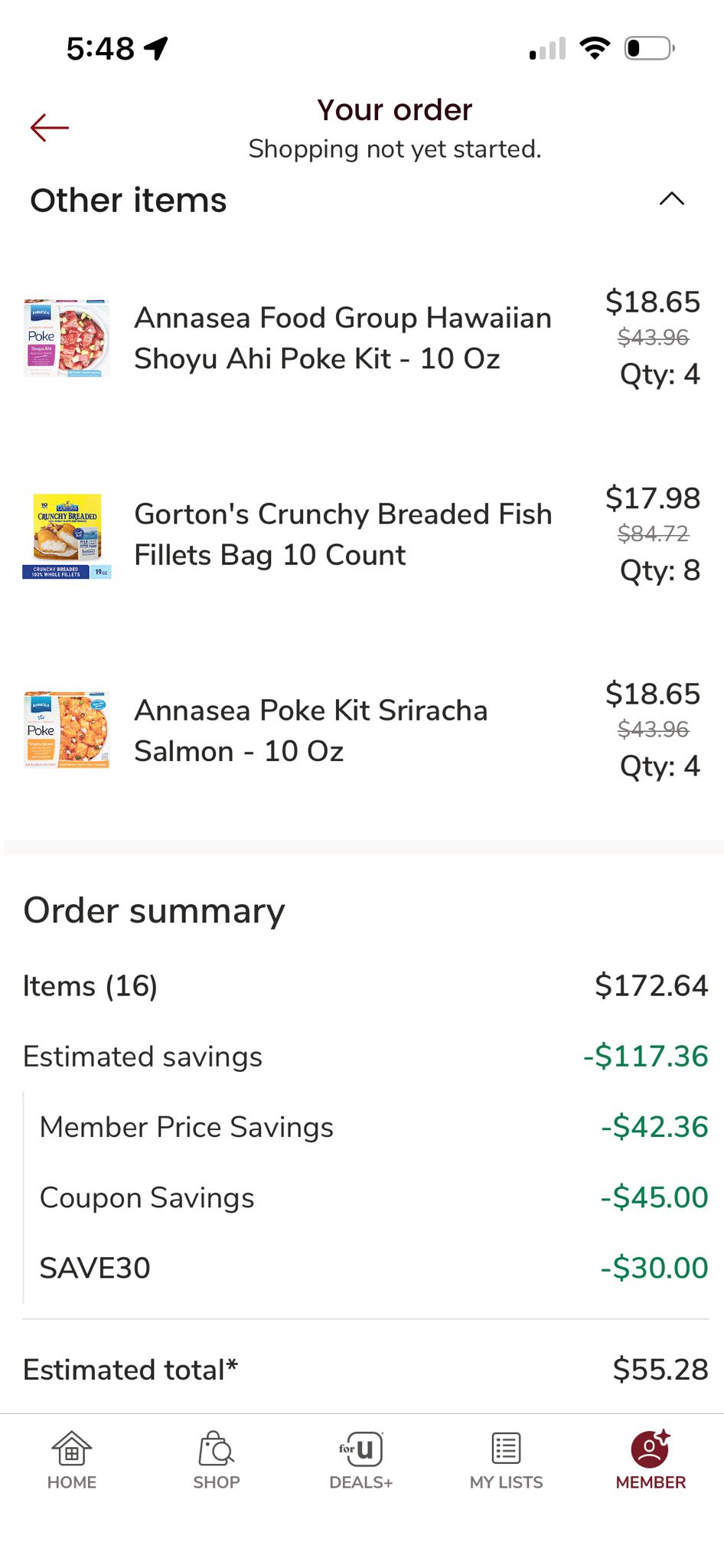Tap the back arrow icon
Viewport: 724px width, 1568px height.
pyautogui.click(x=50, y=128)
